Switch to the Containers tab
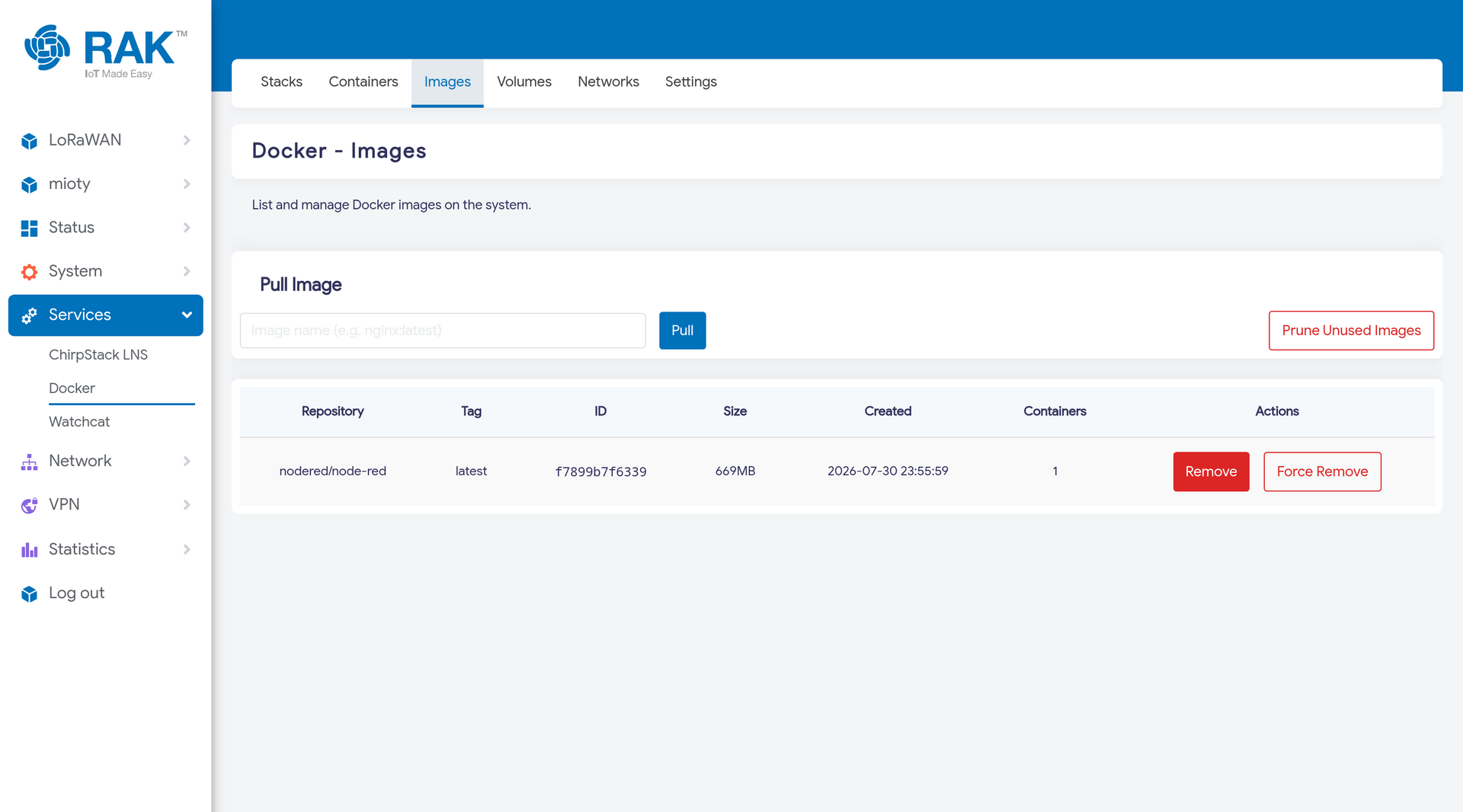Image resolution: width=1463 pixels, height=812 pixels. pos(363,82)
